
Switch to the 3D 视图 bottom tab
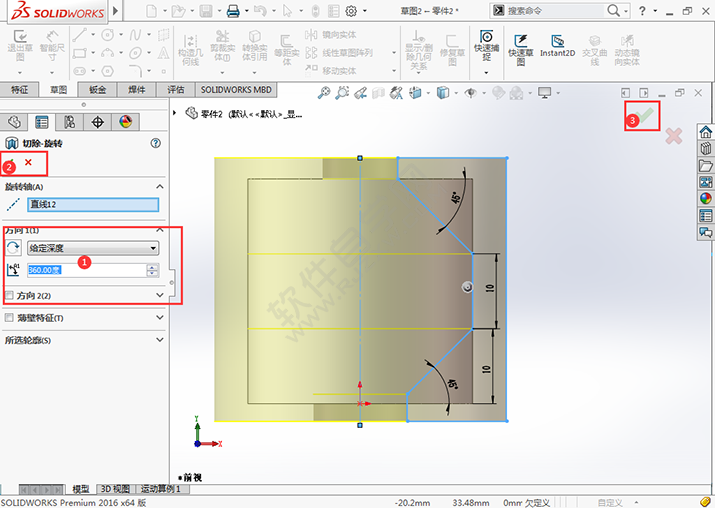click(115, 489)
